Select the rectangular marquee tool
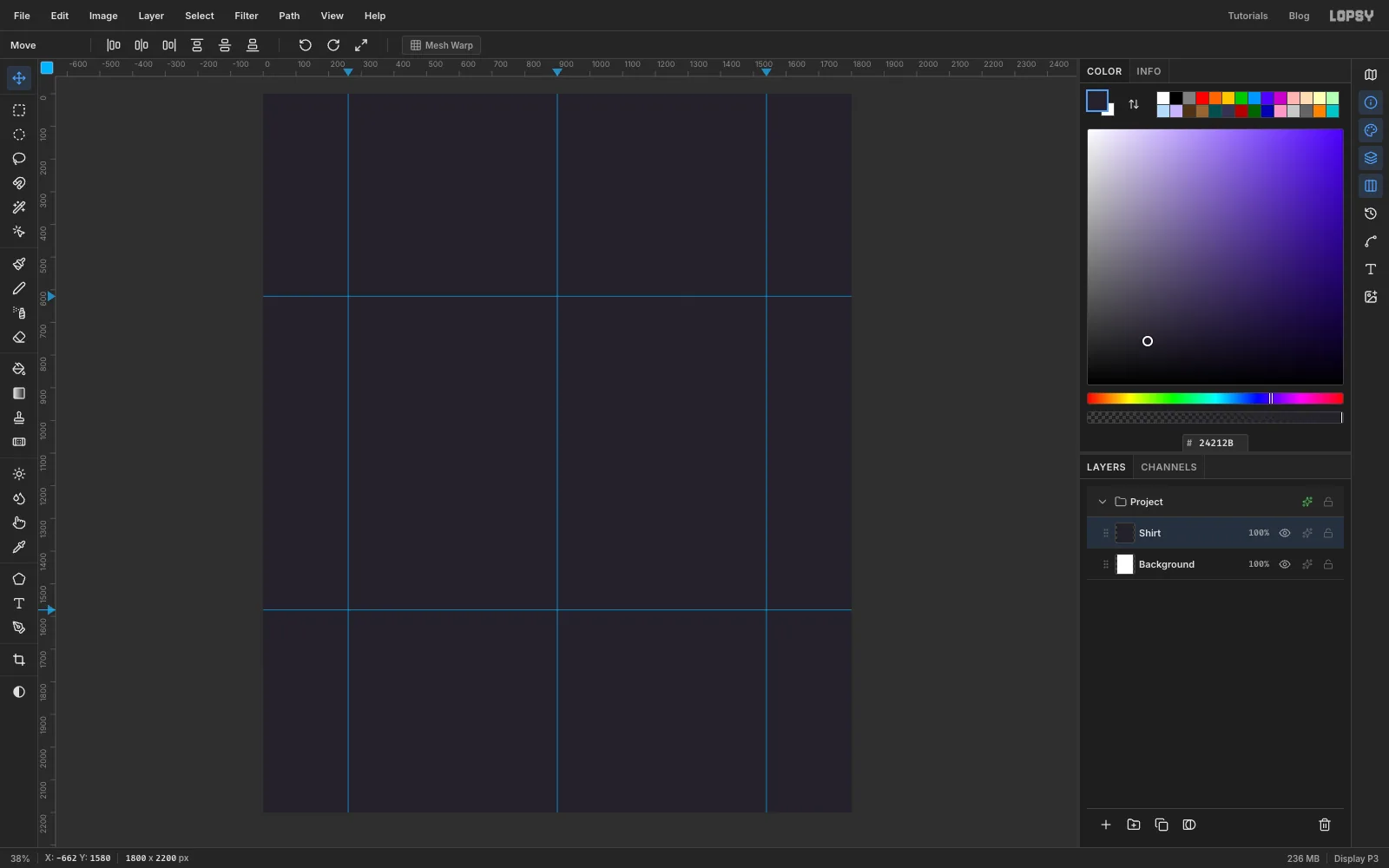1389x868 pixels. click(x=18, y=110)
